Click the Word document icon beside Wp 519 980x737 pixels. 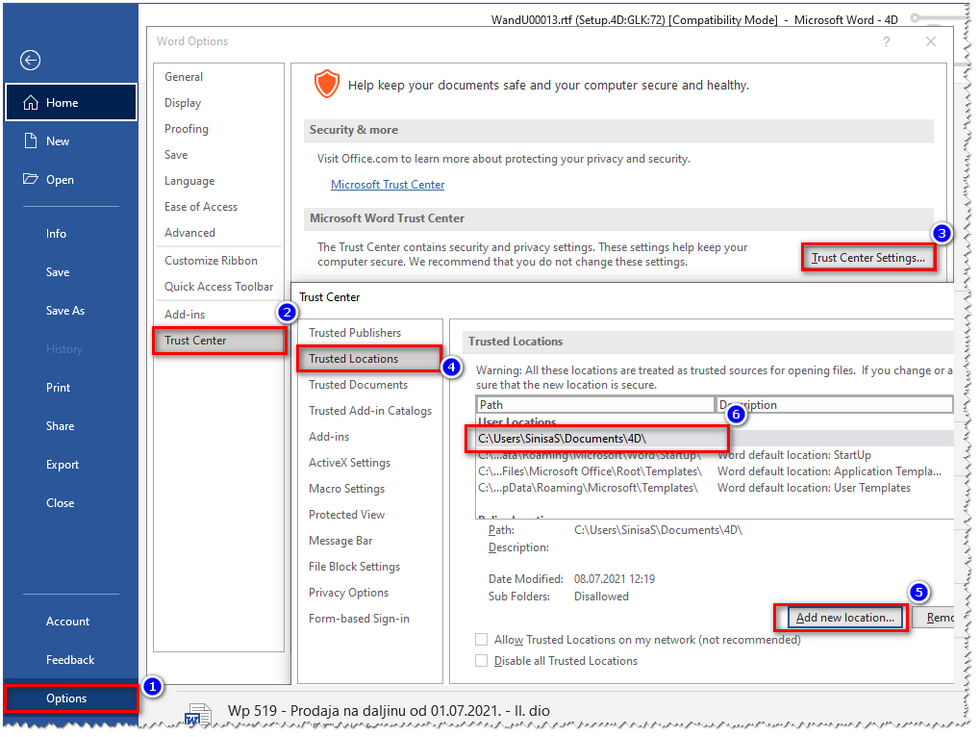point(198,713)
